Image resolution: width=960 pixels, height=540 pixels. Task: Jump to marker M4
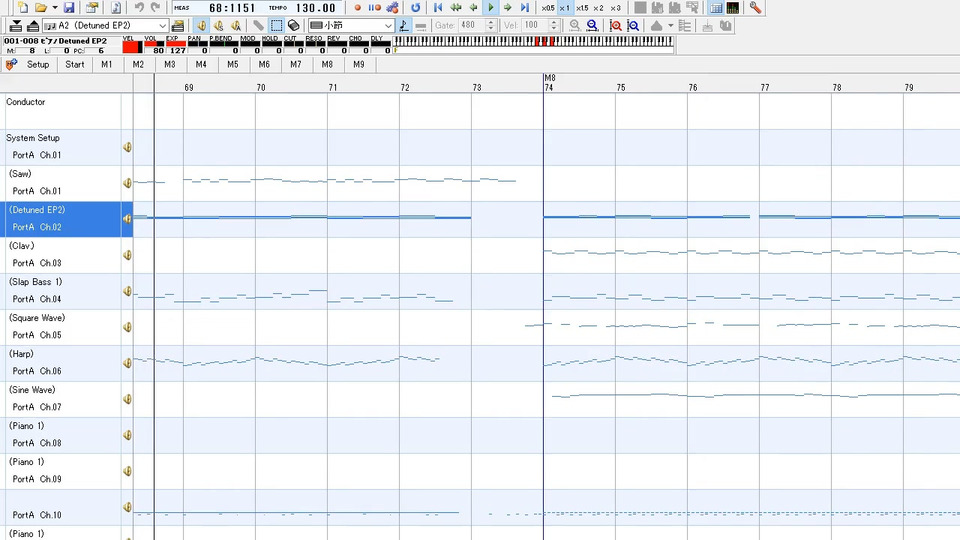coord(201,64)
